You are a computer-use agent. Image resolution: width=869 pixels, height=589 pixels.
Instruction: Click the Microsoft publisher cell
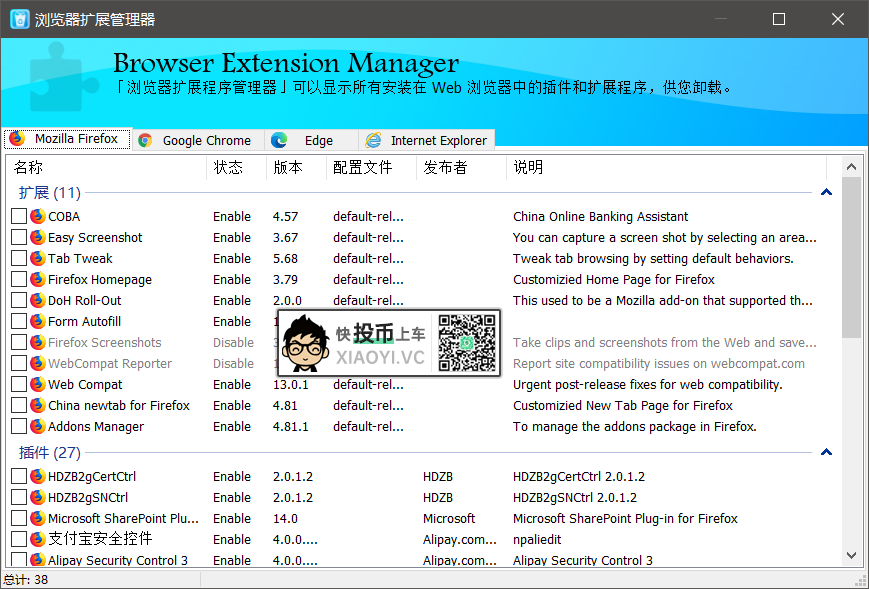click(x=449, y=519)
